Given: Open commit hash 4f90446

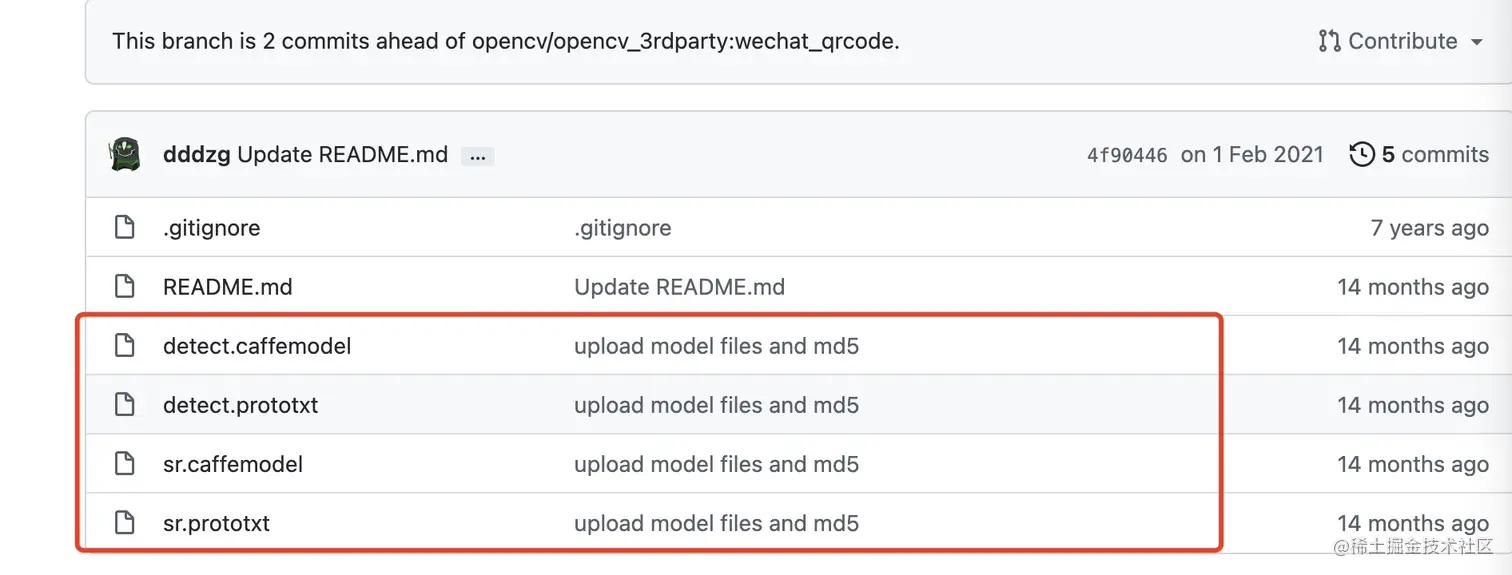Looking at the screenshot, I should click(x=1127, y=155).
